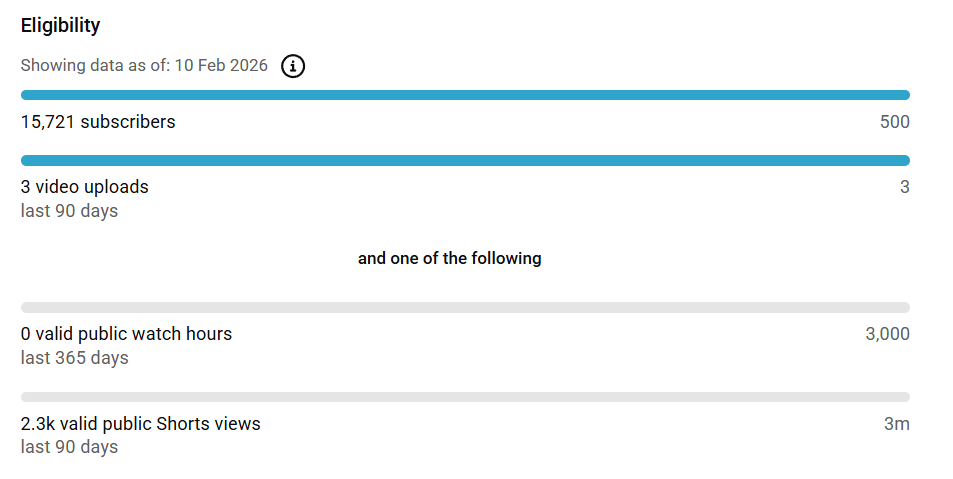Click the 3m Shorts views threshold

[x=896, y=424]
